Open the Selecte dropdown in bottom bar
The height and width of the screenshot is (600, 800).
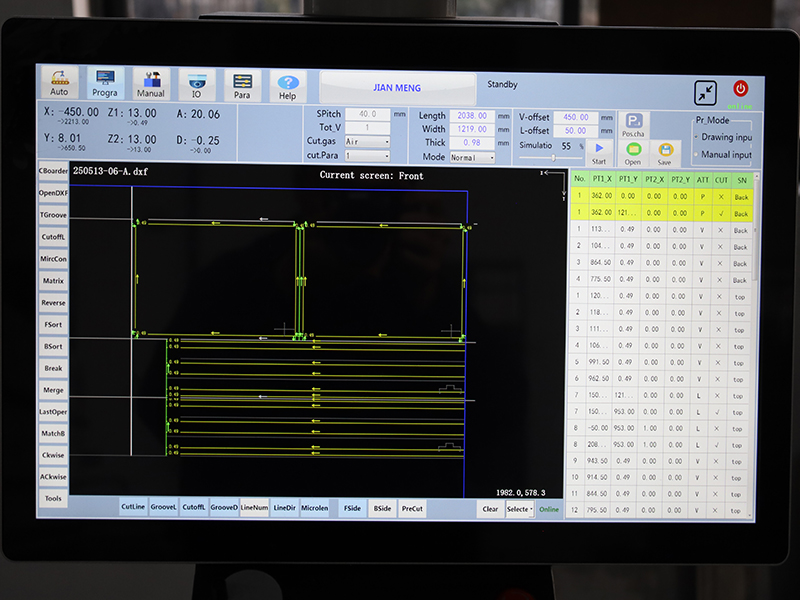click(519, 509)
